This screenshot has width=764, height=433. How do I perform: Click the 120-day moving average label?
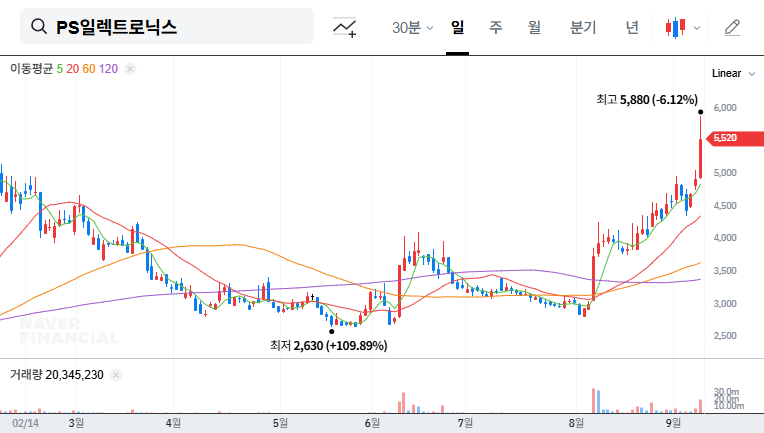(108, 69)
